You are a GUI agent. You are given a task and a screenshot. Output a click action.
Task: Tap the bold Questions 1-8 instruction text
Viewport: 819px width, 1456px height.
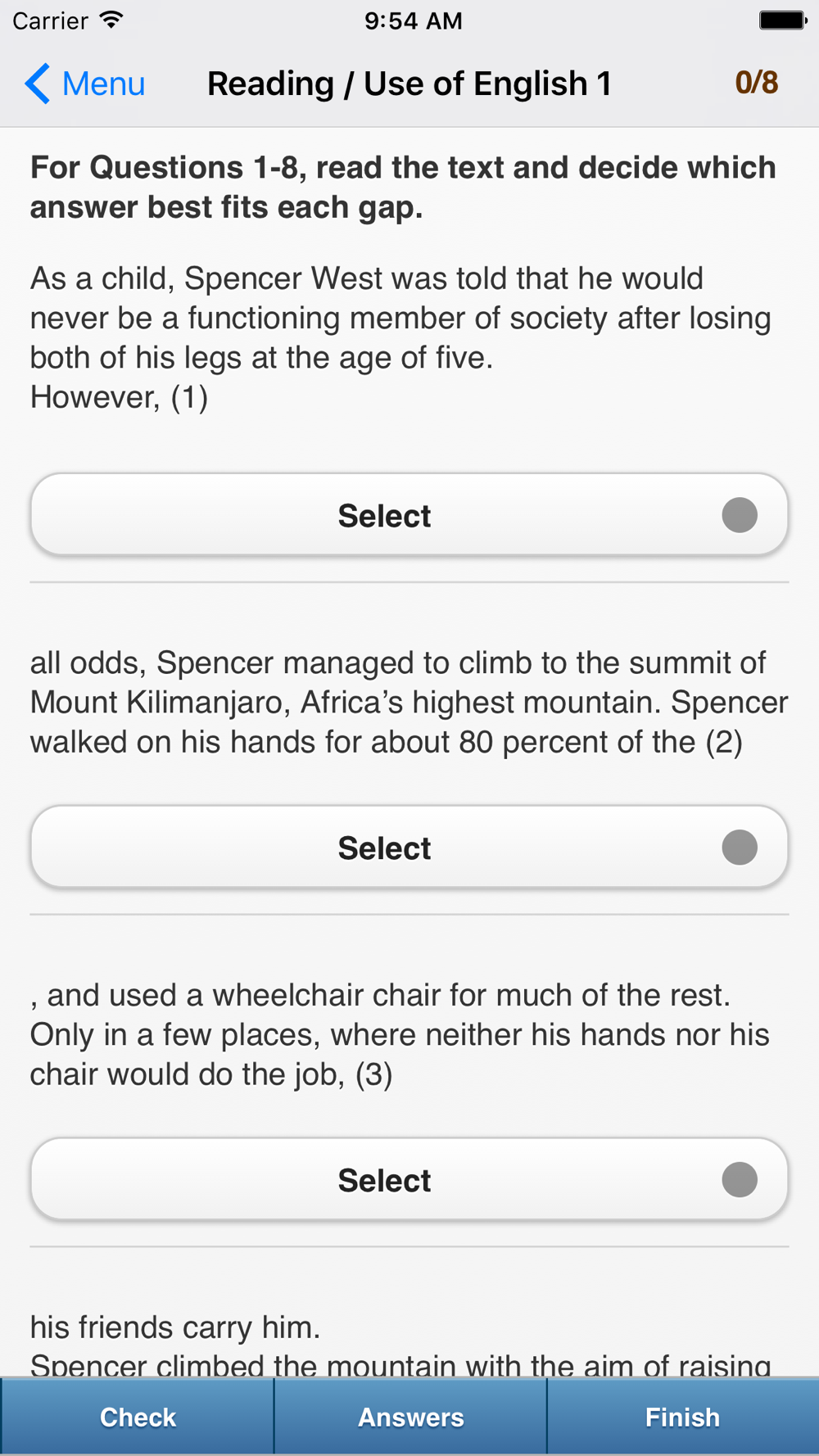pyautogui.click(x=403, y=188)
